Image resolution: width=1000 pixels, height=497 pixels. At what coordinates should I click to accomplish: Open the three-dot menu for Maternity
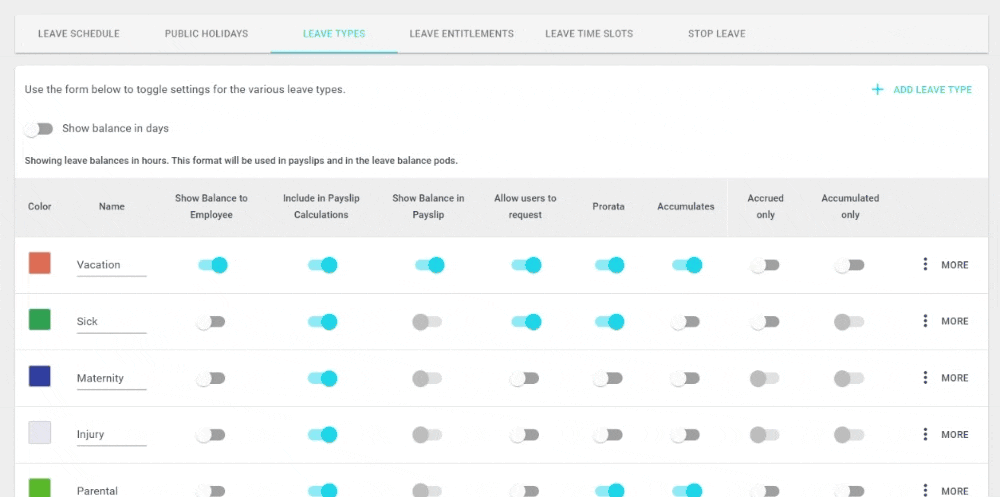925,378
